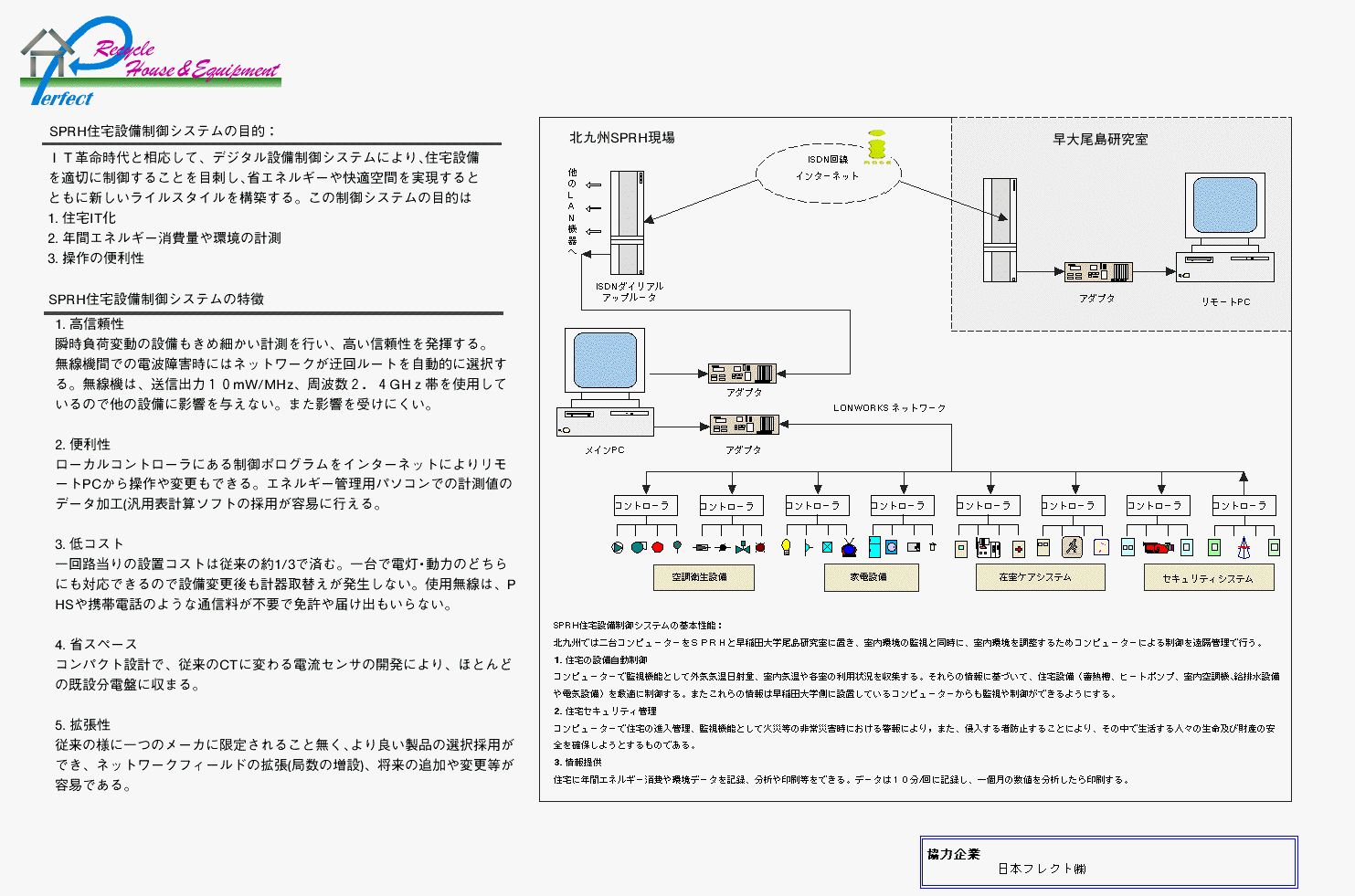Click the LONWORKS ネットワーク label
This screenshot has height=896, width=1355.
890,408
